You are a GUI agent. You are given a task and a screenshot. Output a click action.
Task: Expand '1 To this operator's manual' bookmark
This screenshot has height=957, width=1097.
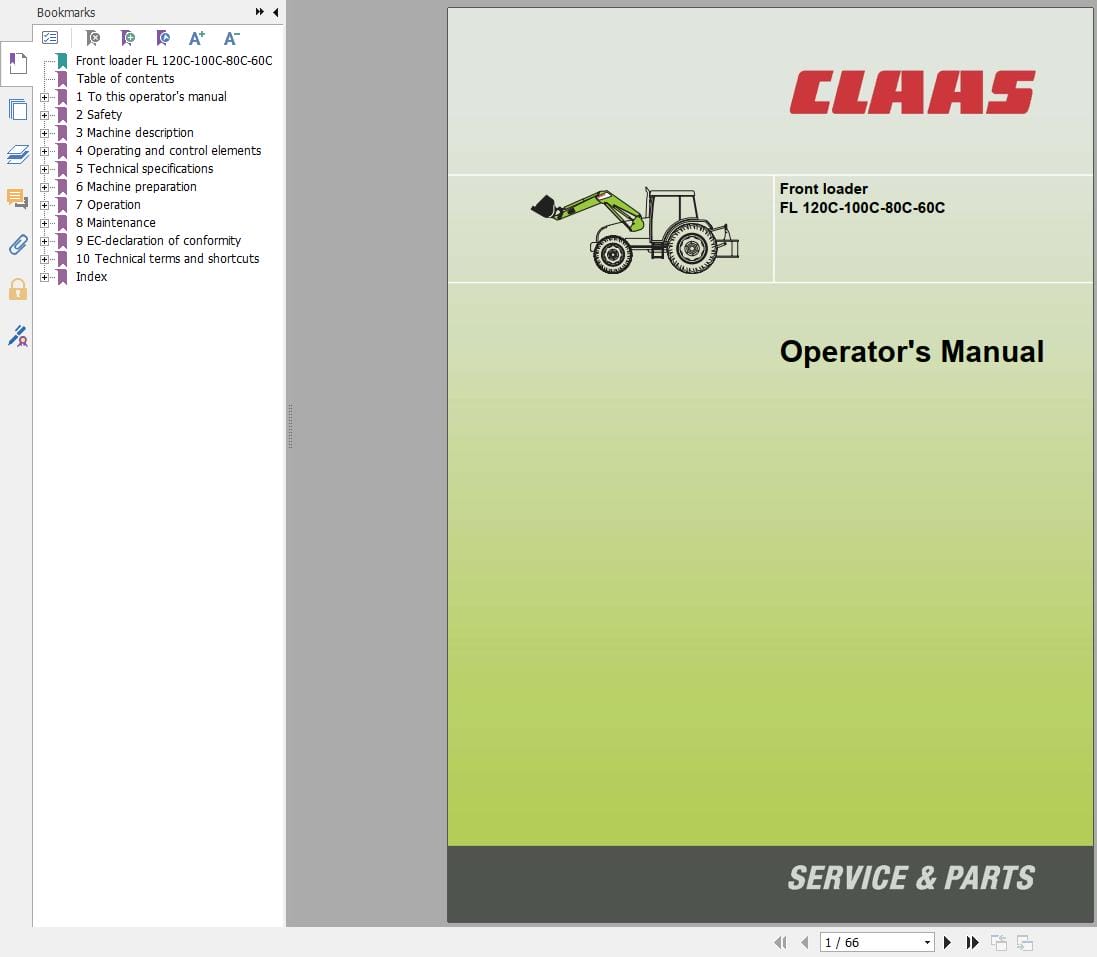(45, 97)
